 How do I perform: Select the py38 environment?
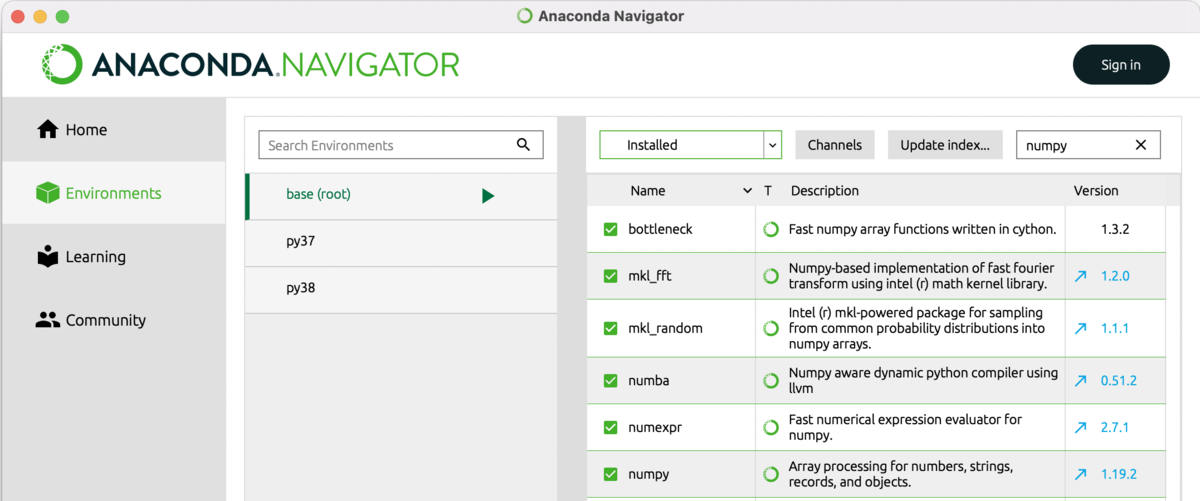click(400, 289)
